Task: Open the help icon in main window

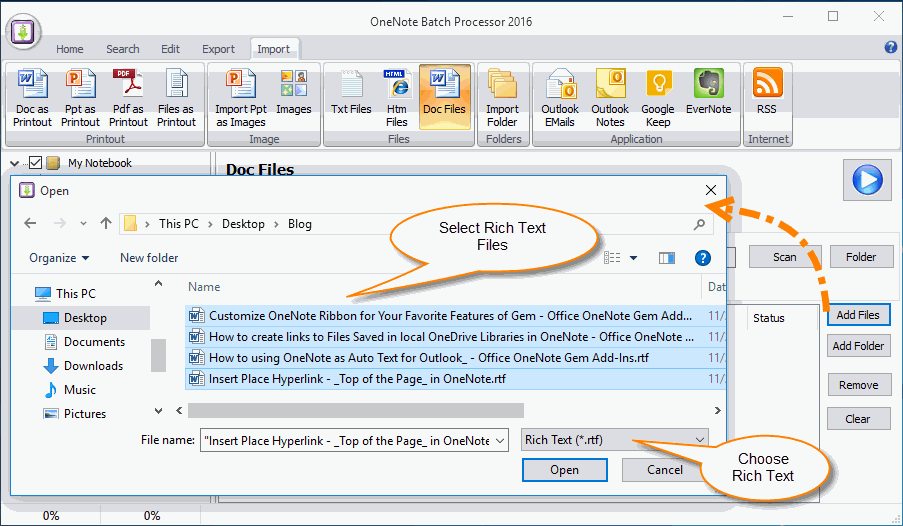Action: [890, 47]
